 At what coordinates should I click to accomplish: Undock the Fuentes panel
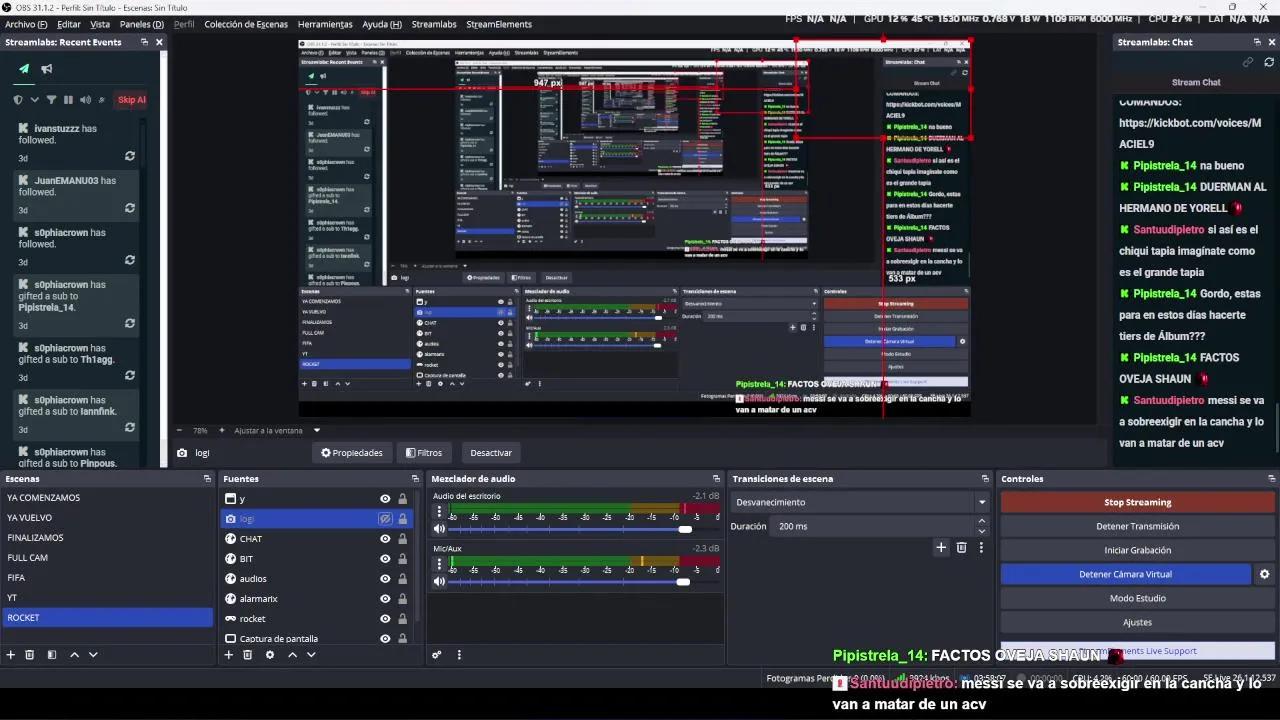[415, 479]
